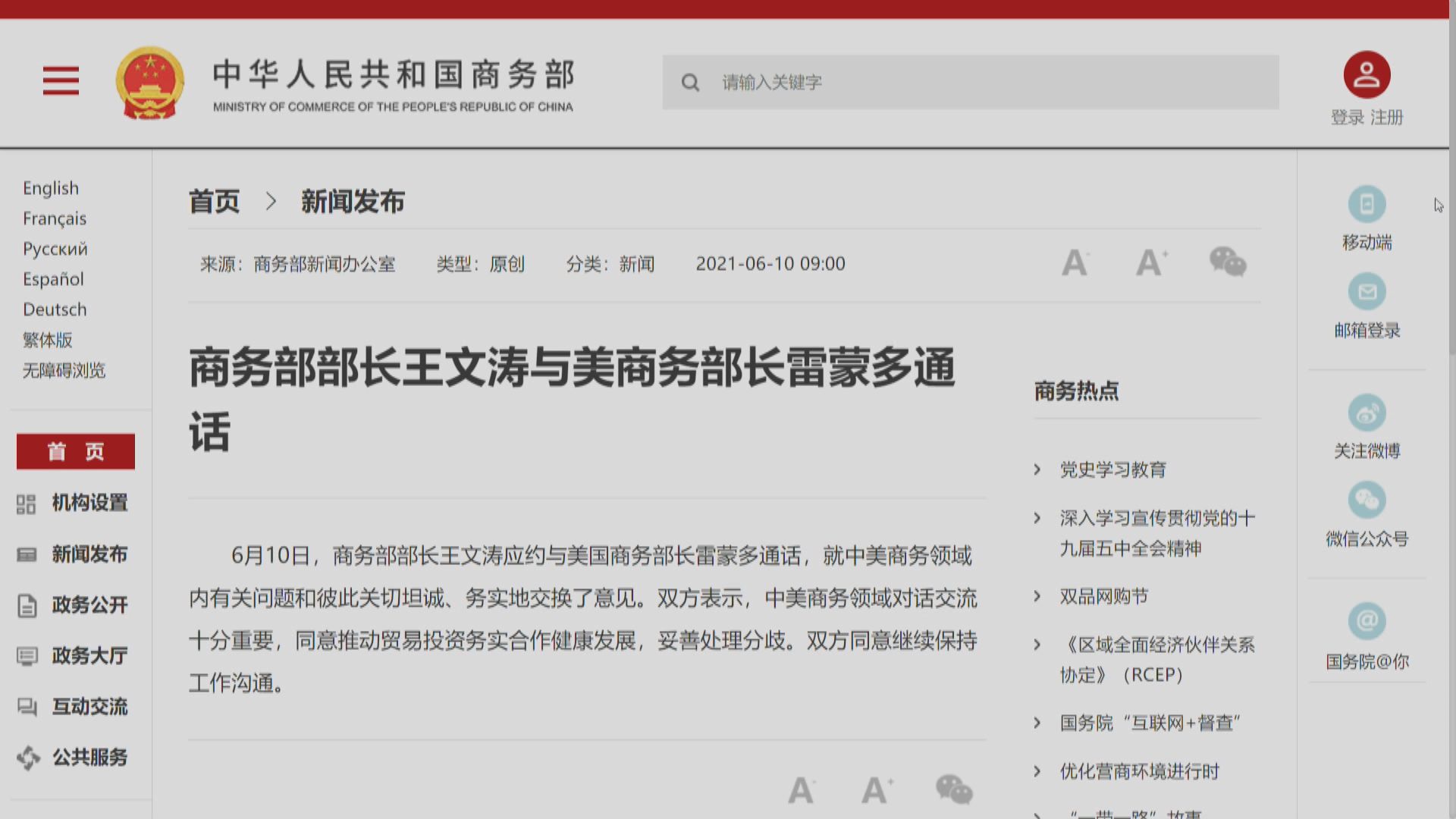Share article via WeChat icon
1456x819 pixels.
click(x=1228, y=262)
